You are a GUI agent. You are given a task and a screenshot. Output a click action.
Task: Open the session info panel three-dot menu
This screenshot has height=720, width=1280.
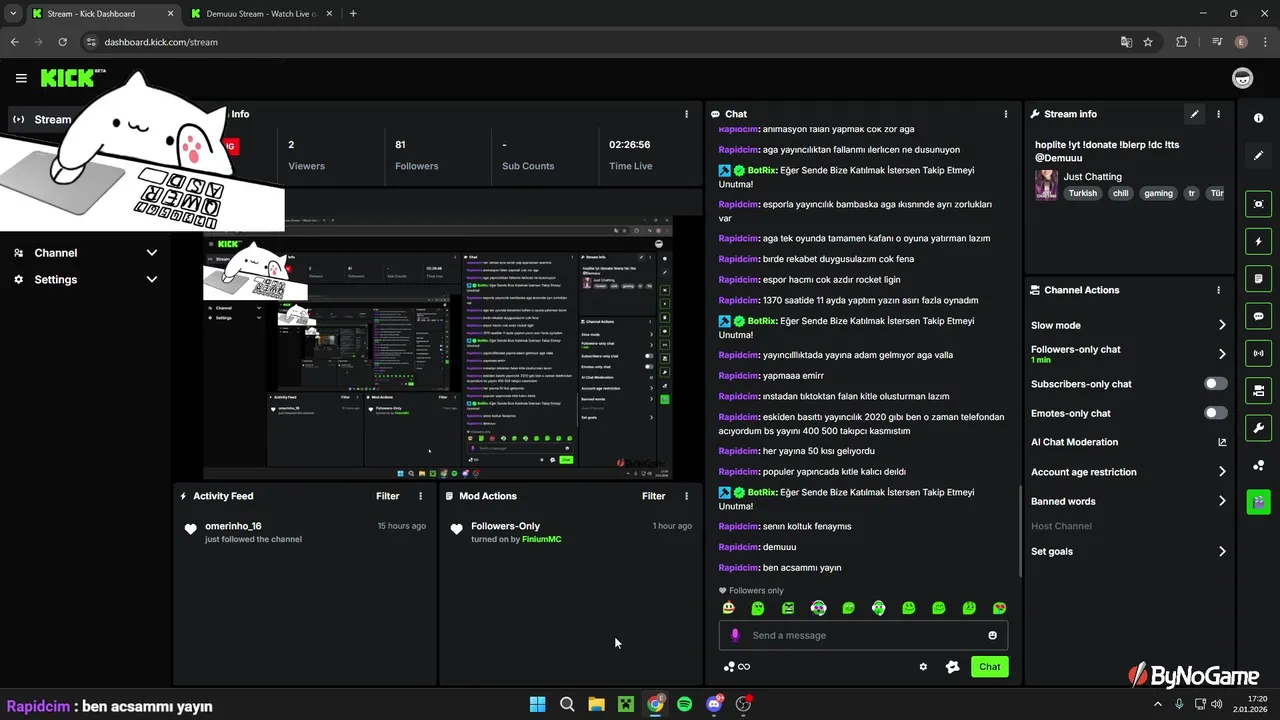[x=686, y=114]
